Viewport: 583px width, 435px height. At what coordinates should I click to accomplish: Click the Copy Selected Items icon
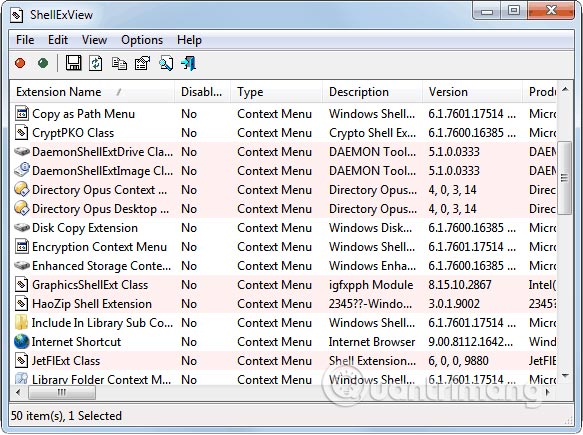coord(119,64)
